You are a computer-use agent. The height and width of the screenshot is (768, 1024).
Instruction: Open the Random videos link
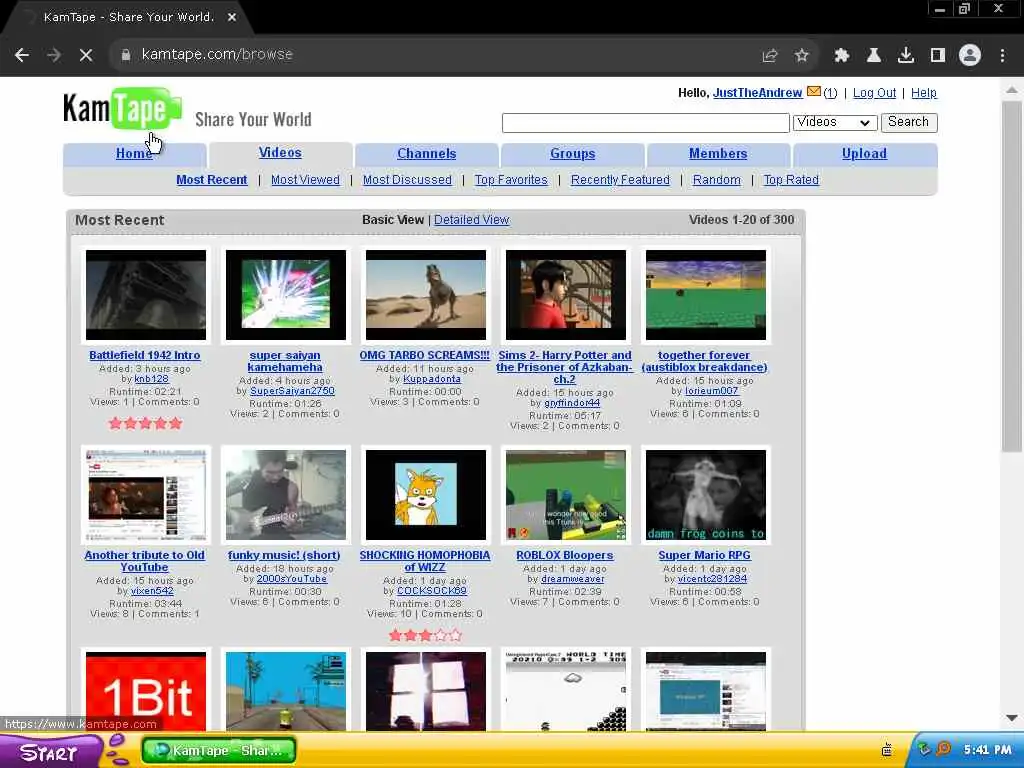[716, 180]
